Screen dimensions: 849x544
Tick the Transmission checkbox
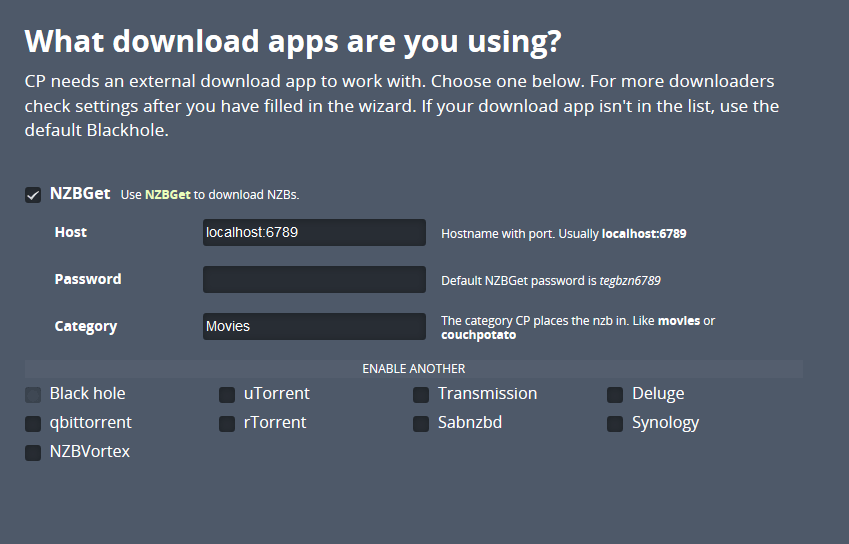tap(421, 394)
